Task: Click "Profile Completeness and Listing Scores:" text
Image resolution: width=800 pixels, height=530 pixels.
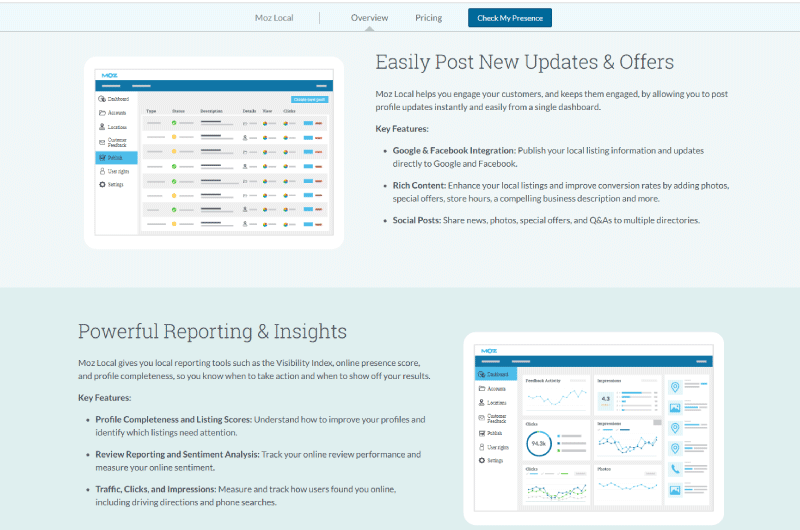Action: click(173, 419)
